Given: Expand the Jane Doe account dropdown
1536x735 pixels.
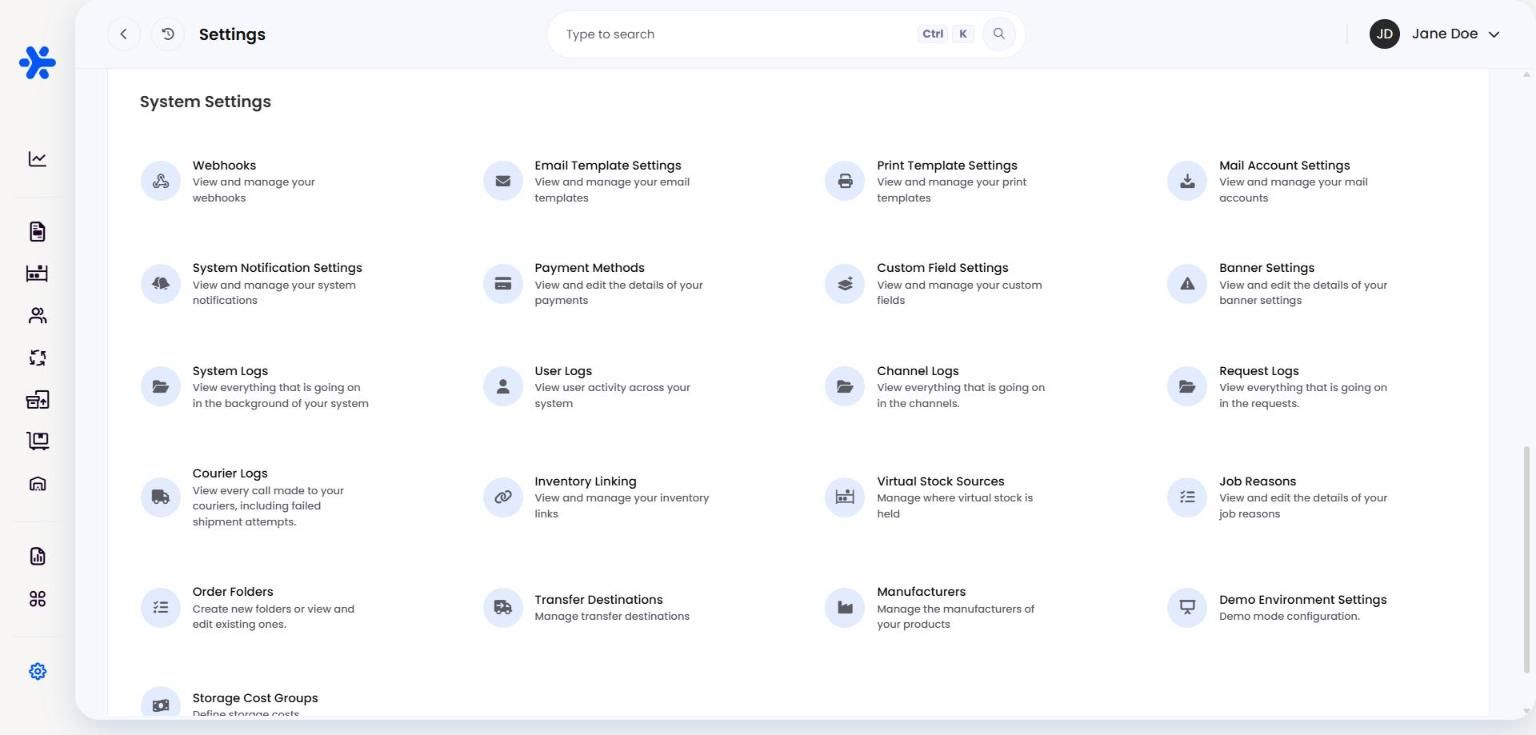Looking at the screenshot, I should click(x=1436, y=34).
